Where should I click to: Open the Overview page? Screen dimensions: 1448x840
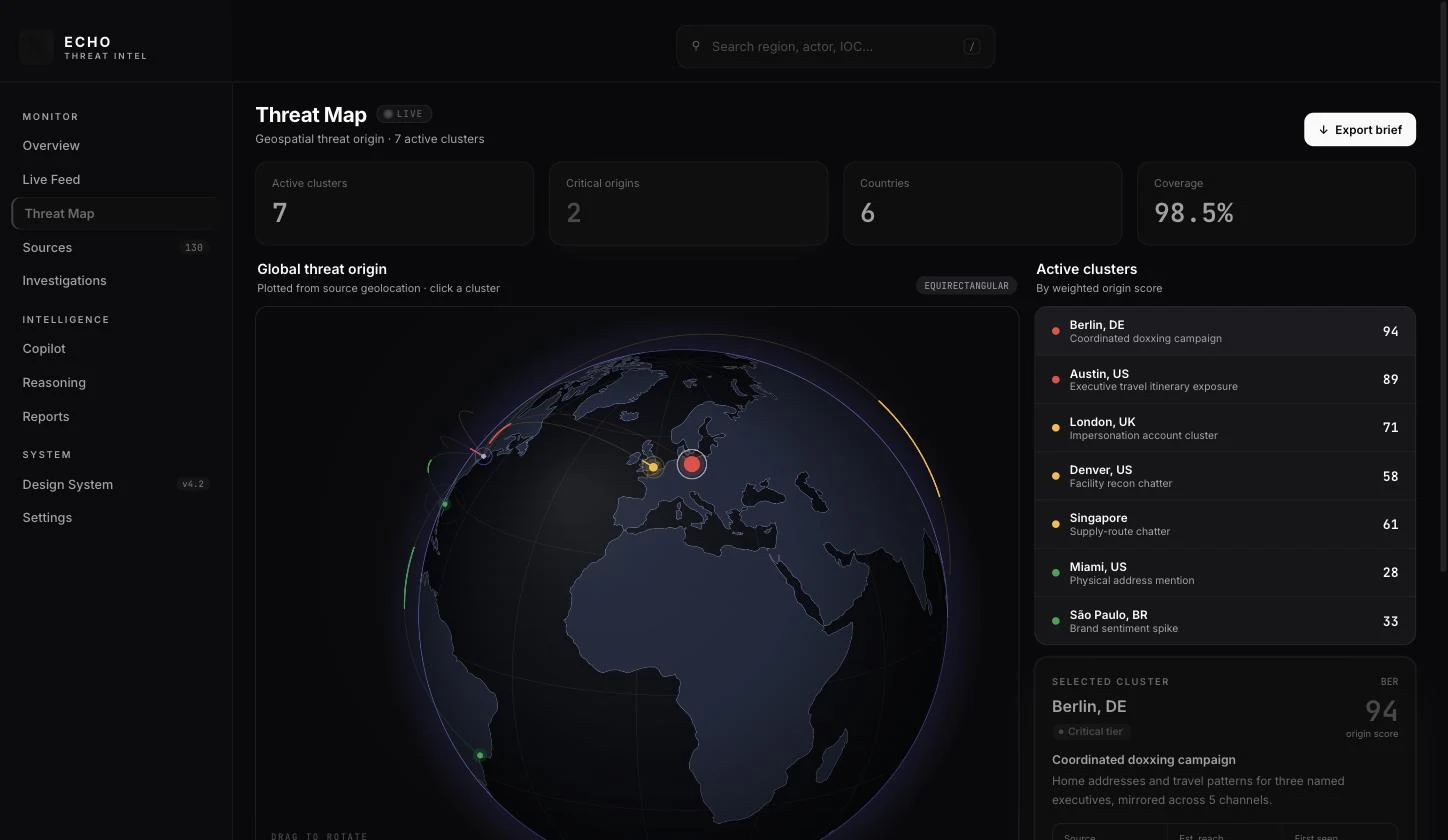click(115, 146)
